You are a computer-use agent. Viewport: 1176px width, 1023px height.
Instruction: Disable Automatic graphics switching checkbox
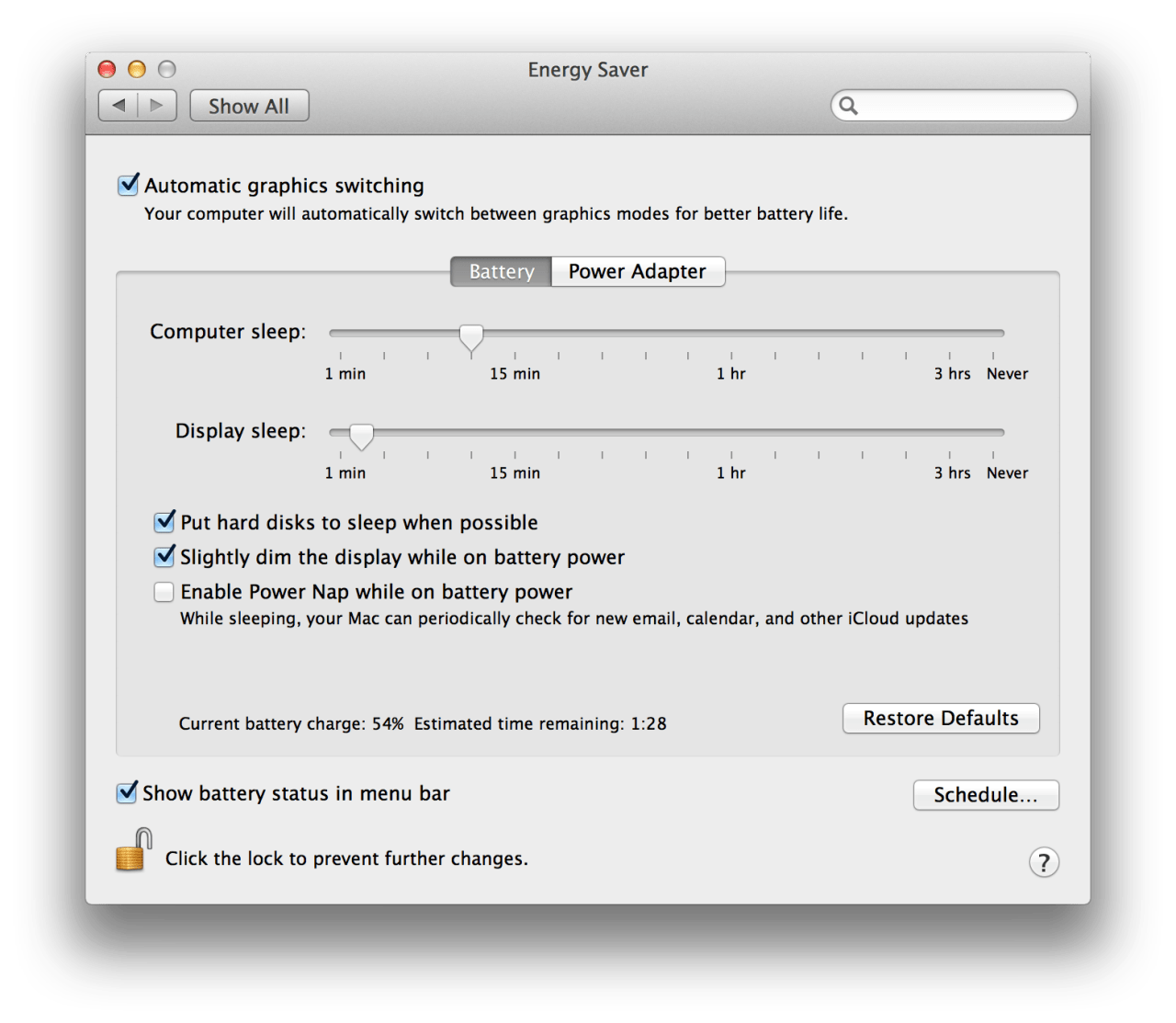point(129,185)
